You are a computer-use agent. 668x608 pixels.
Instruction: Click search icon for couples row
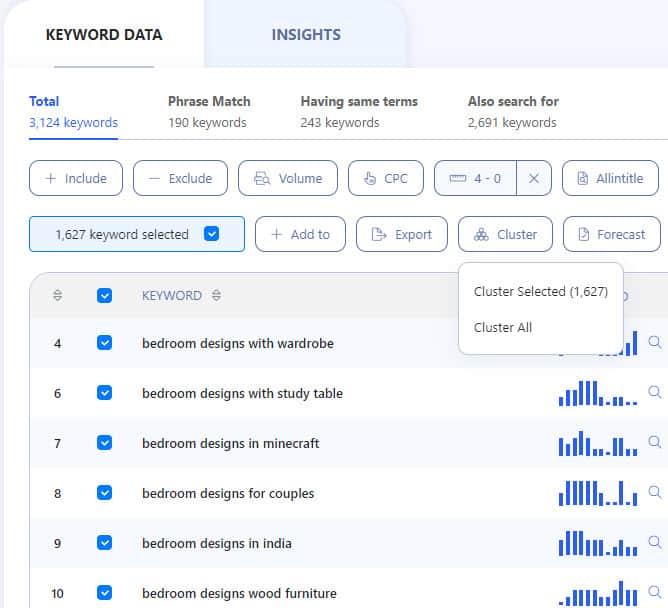tap(655, 492)
